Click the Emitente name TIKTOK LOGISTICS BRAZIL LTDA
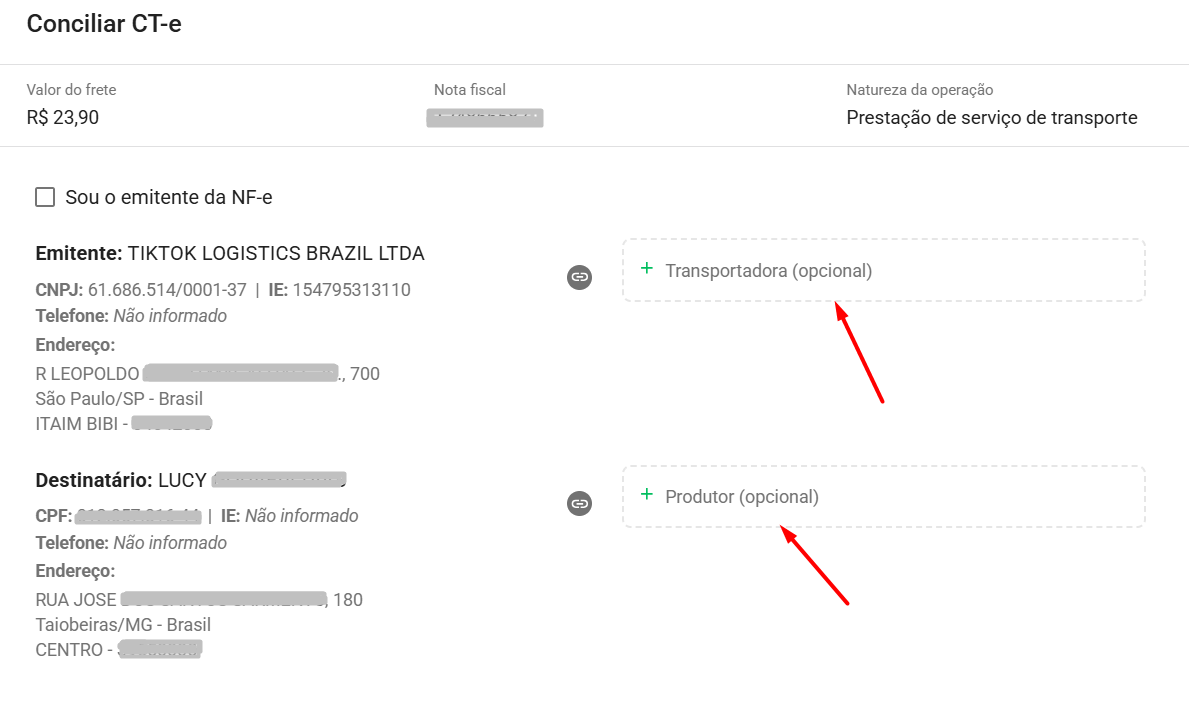This screenshot has height=701, width=1189. tap(276, 253)
